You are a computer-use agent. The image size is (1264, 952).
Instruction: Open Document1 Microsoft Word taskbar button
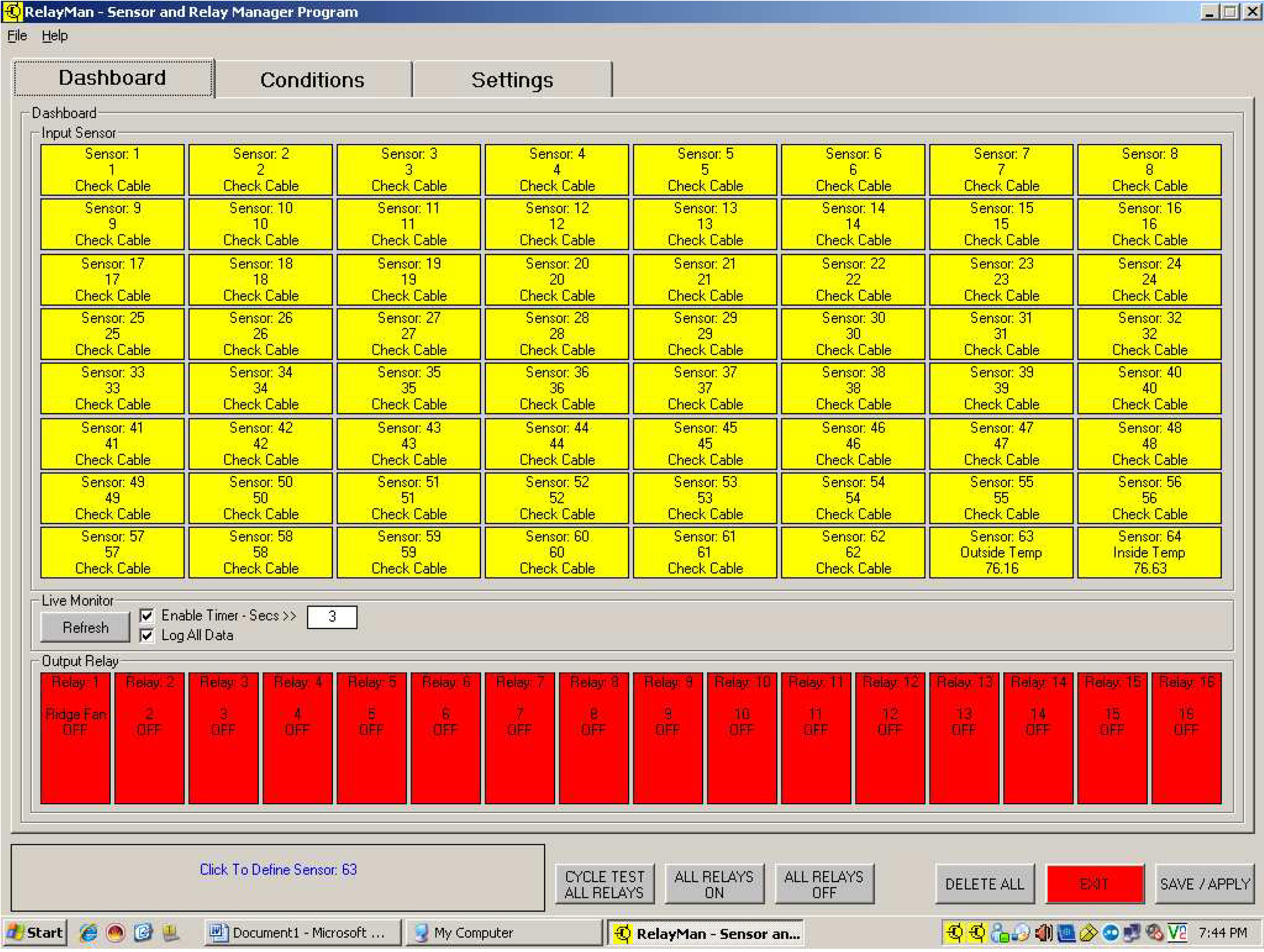pyautogui.click(x=303, y=933)
